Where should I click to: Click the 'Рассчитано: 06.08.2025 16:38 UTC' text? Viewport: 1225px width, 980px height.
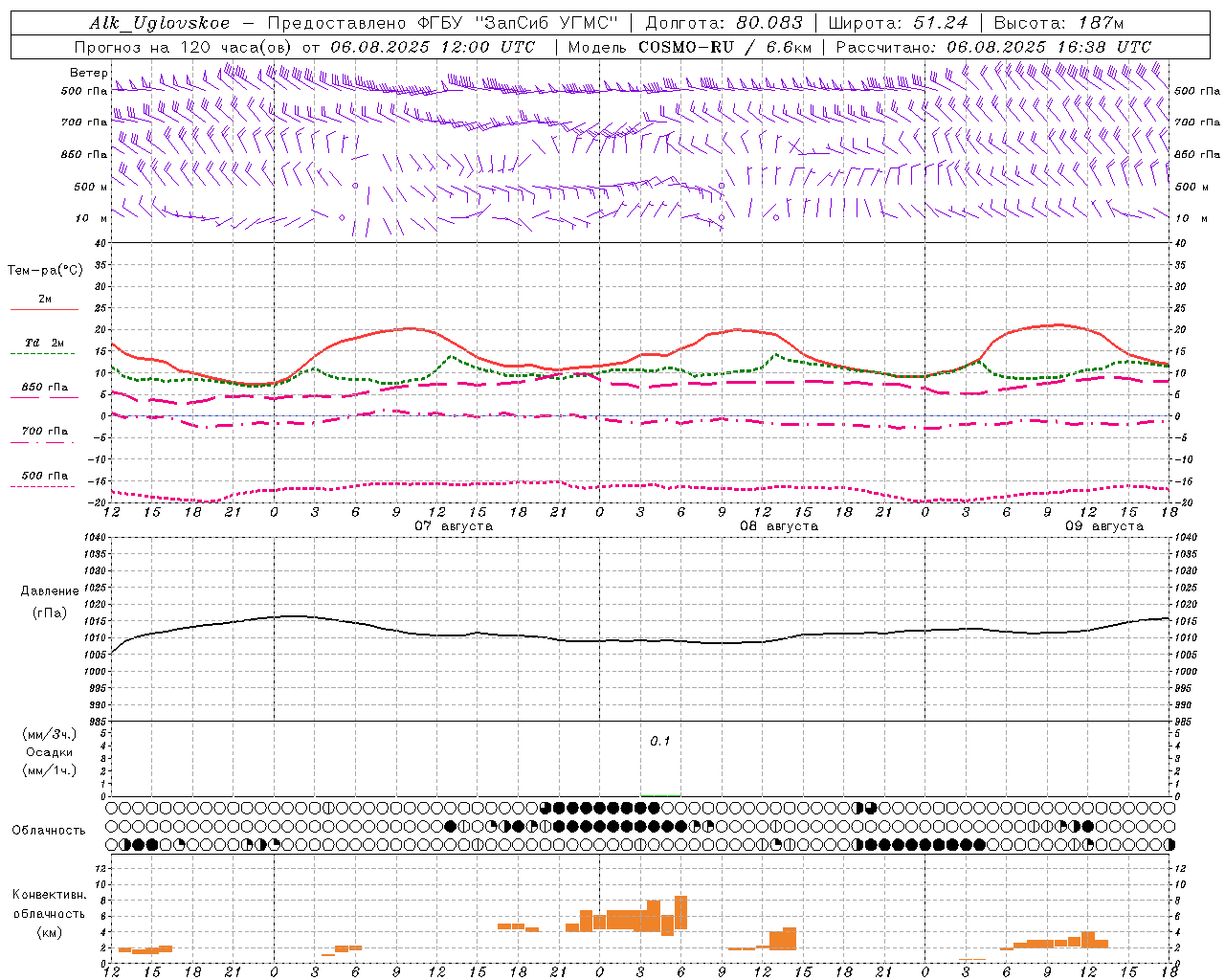993,47
